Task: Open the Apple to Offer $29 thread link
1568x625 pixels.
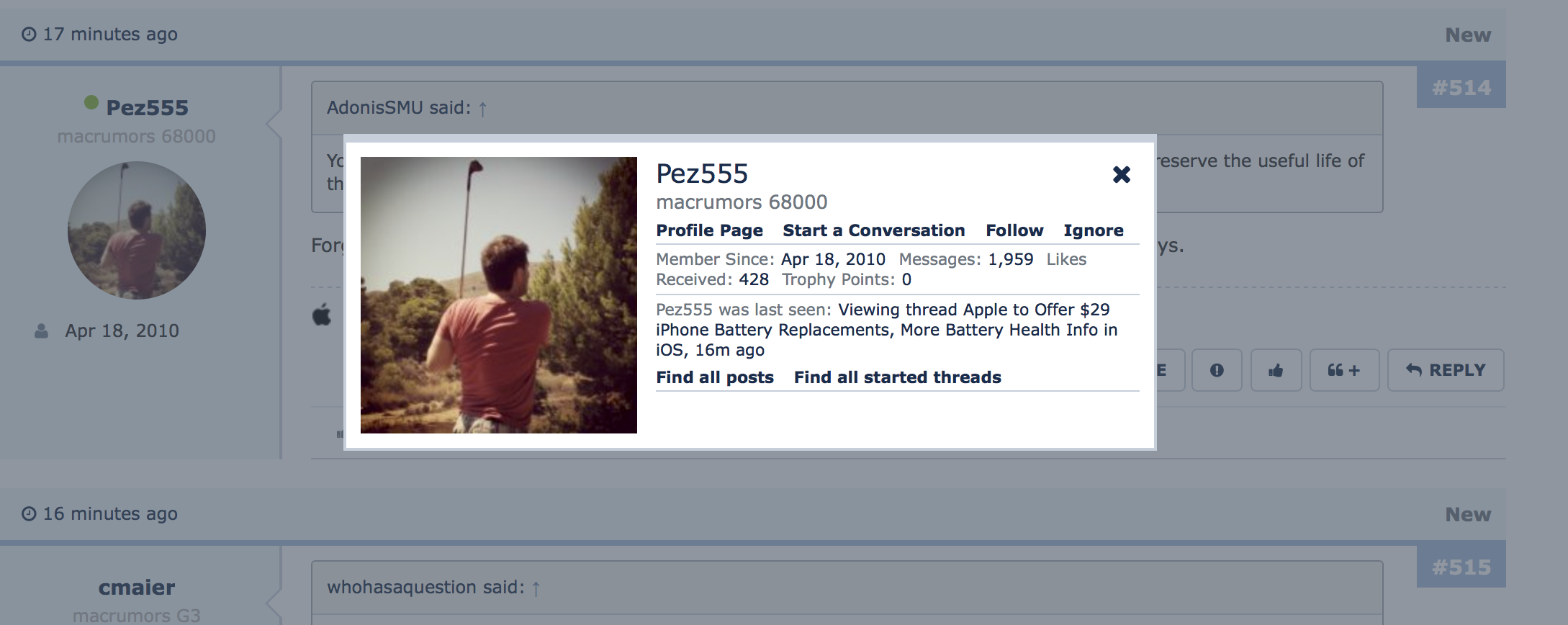Action: (x=886, y=330)
